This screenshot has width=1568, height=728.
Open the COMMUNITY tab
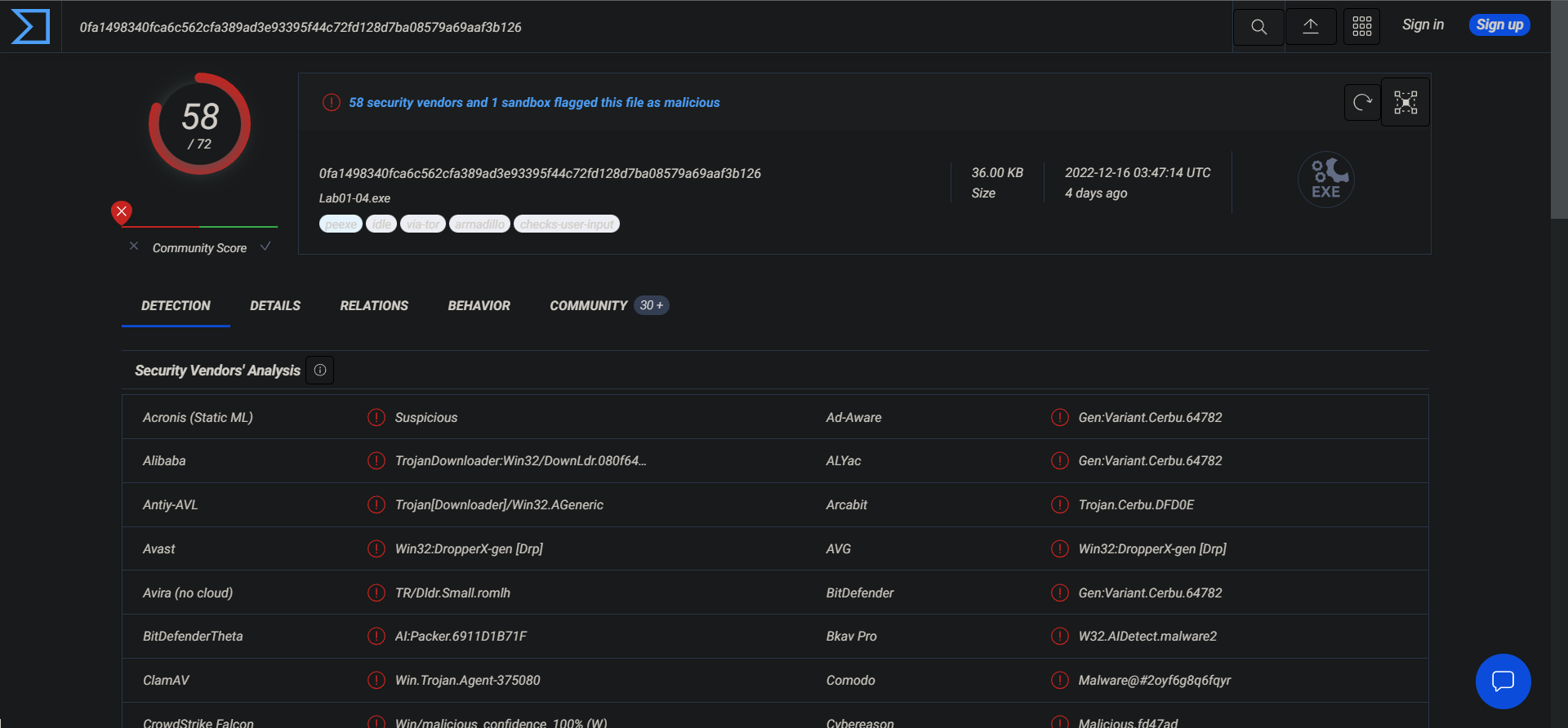pyautogui.click(x=588, y=305)
